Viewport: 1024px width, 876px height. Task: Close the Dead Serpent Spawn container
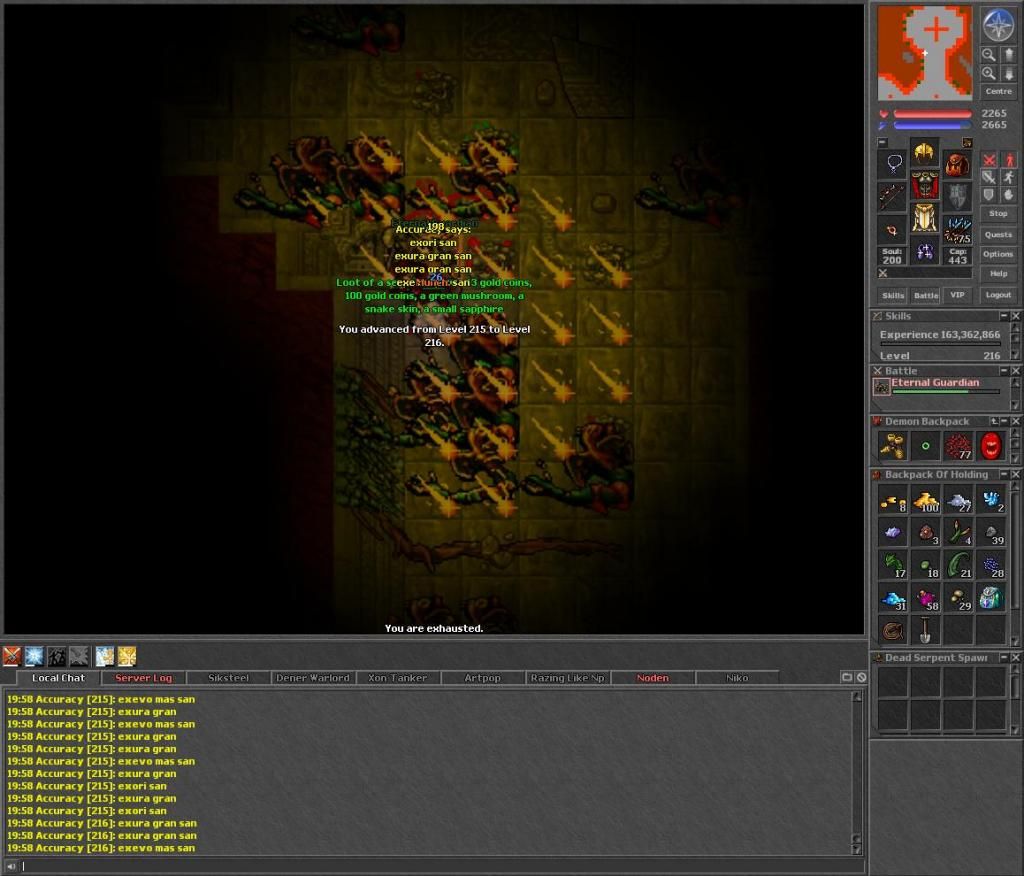pyautogui.click(x=1016, y=657)
